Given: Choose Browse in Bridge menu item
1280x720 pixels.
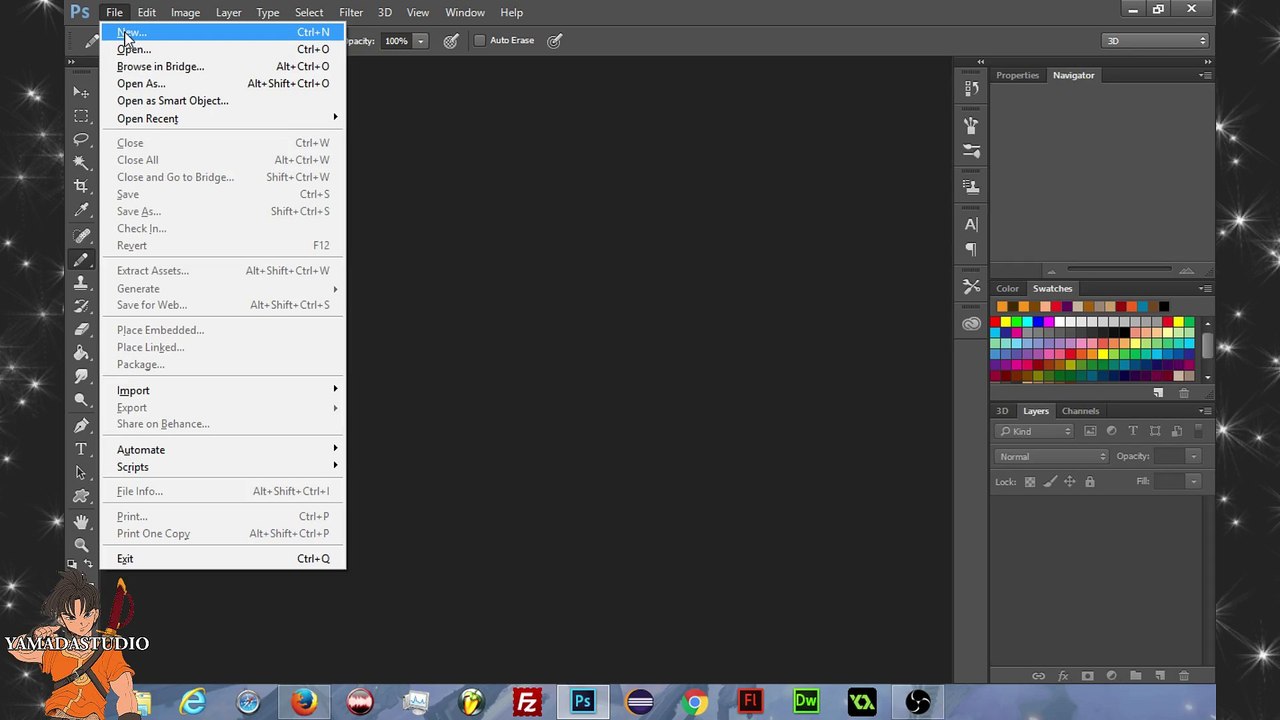Looking at the screenshot, I should (223, 66).
